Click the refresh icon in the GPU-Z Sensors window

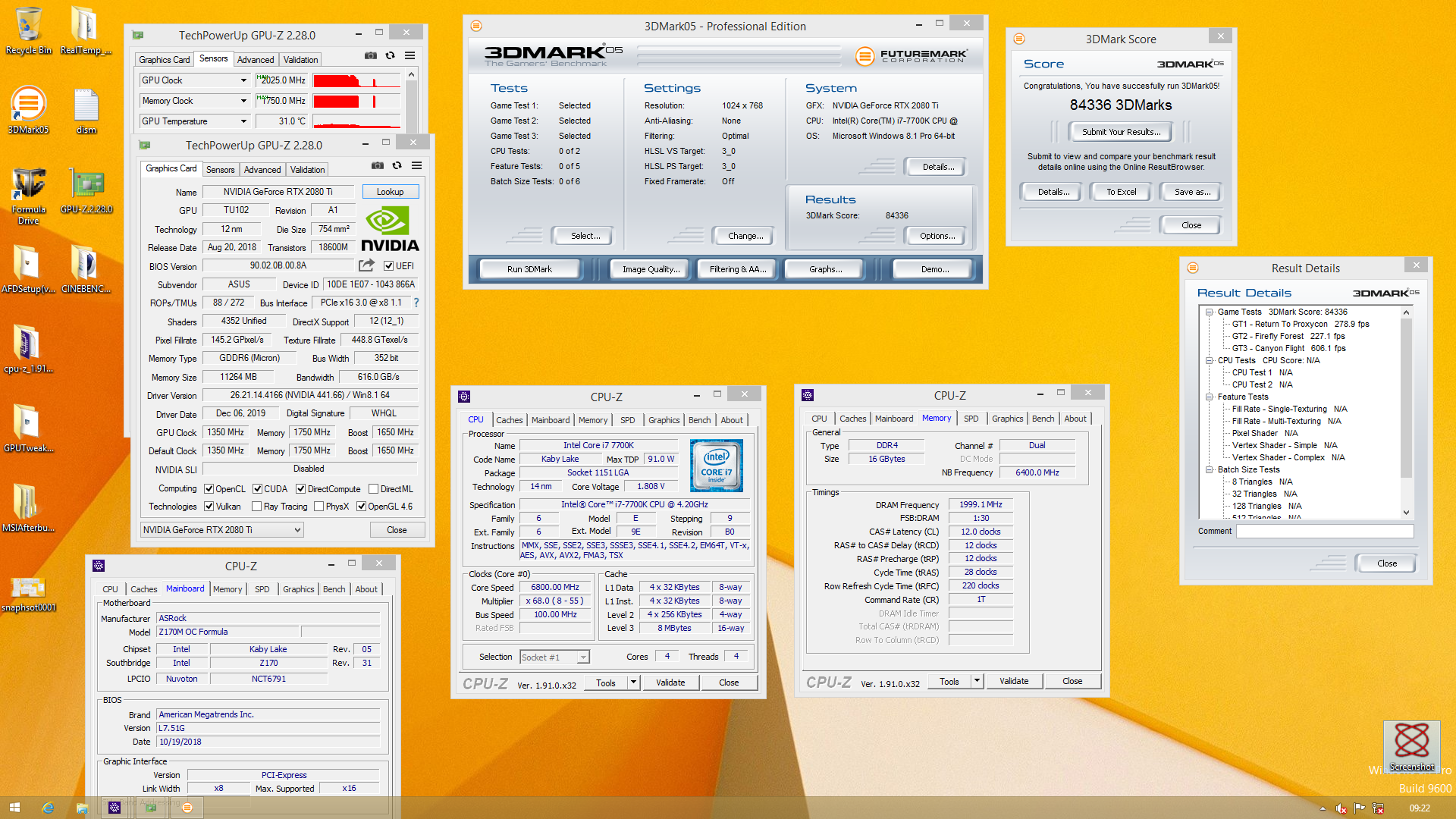[x=390, y=55]
